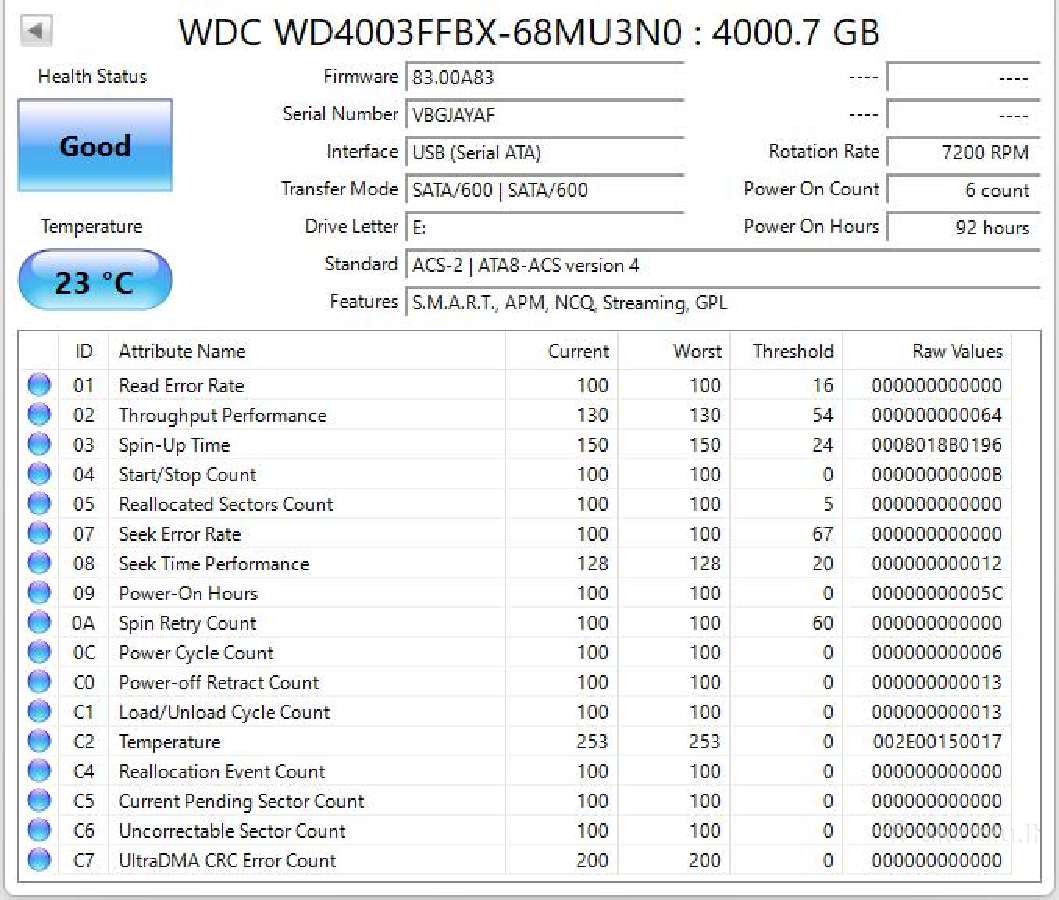
Task: Click the Power On Count value 6 count
Action: coord(963,190)
